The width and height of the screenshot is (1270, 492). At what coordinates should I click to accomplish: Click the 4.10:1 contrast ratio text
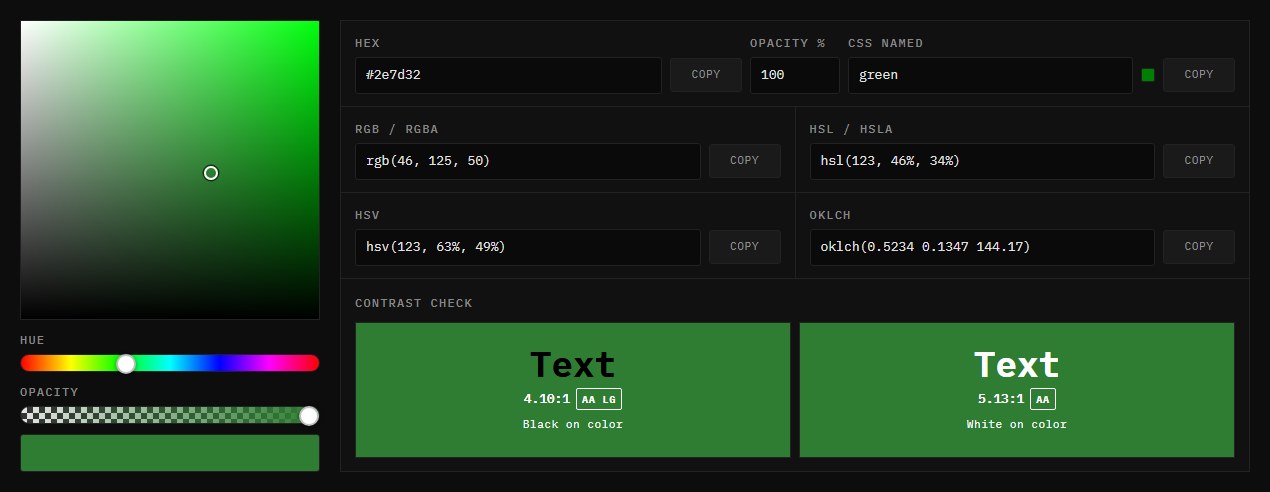[x=547, y=399]
